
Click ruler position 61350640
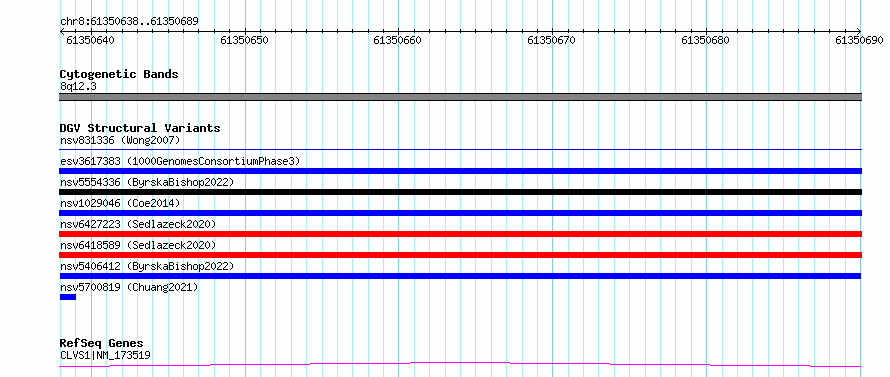point(90,40)
